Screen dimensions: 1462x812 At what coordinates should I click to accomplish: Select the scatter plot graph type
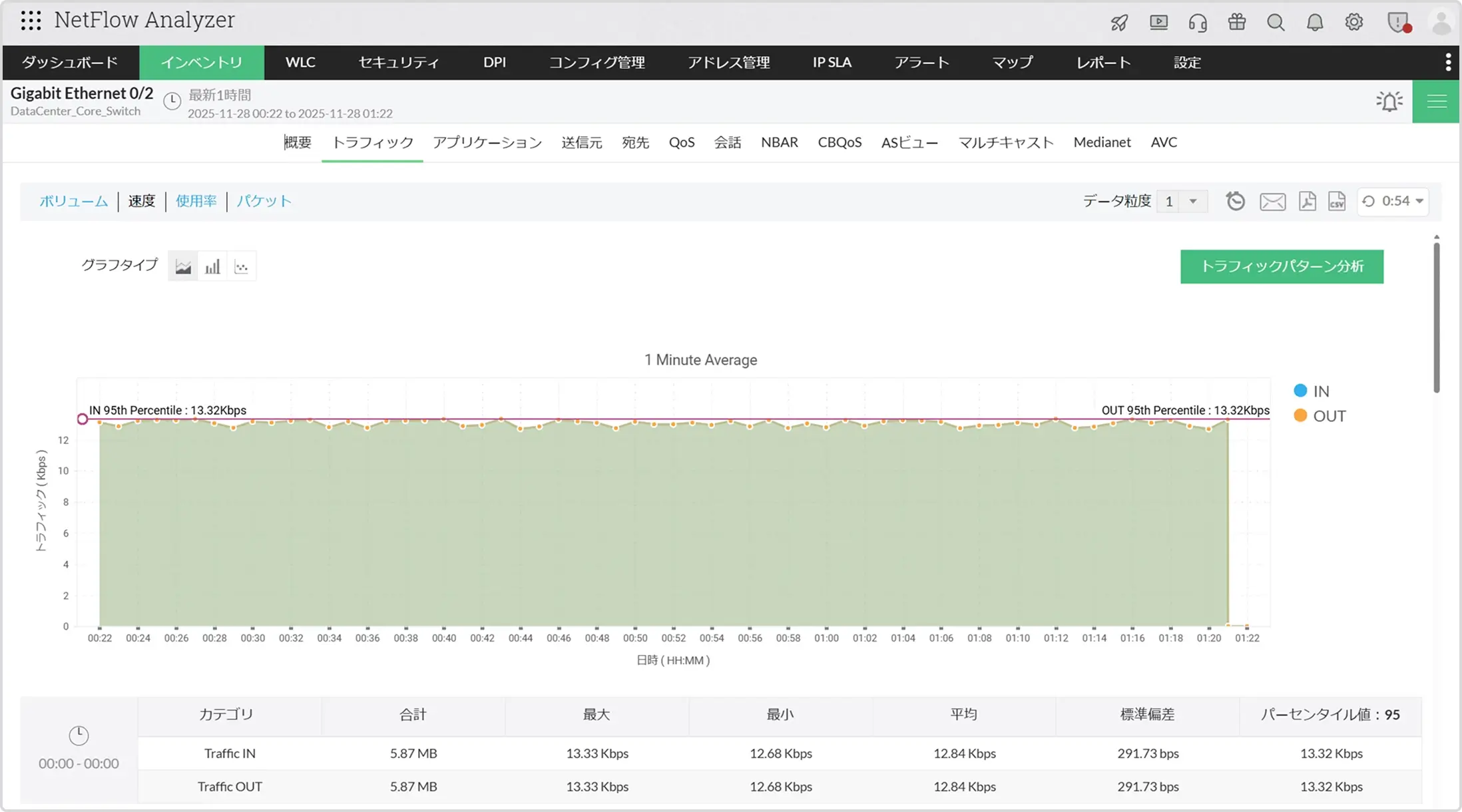tap(242, 267)
